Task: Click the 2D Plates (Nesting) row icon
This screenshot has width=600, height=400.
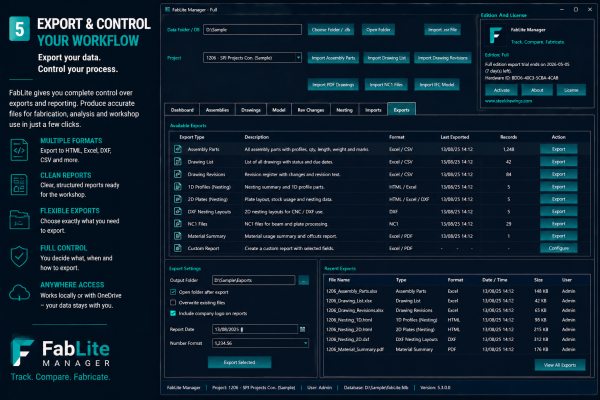Action: 178,199
